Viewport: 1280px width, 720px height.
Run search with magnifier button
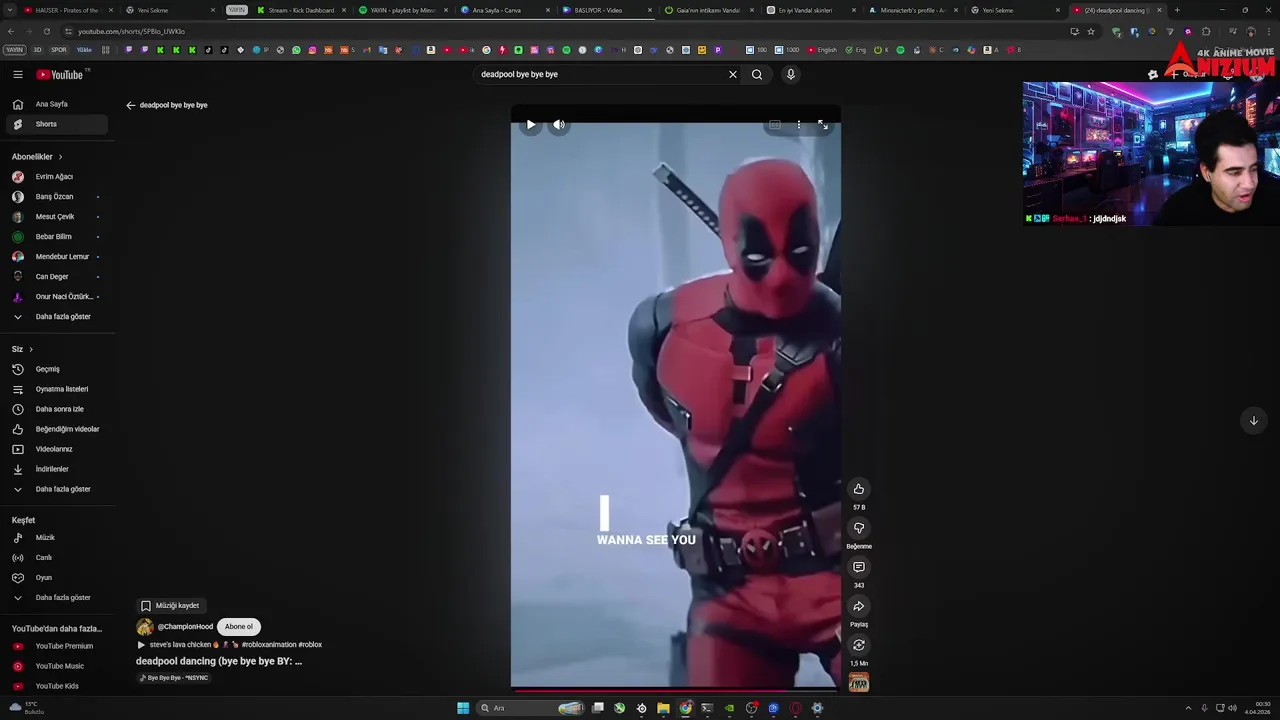coord(757,74)
